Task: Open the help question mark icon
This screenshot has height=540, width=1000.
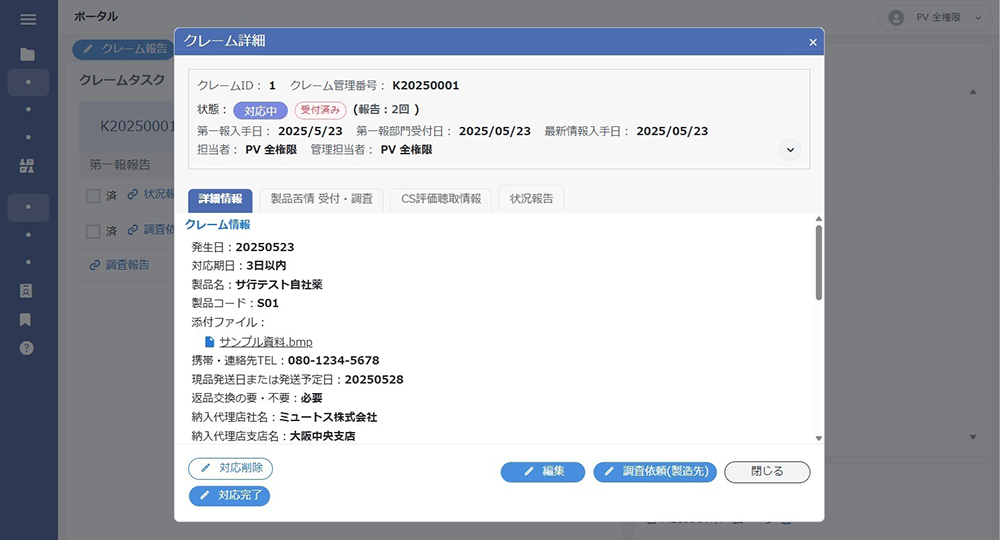Action: 26,348
